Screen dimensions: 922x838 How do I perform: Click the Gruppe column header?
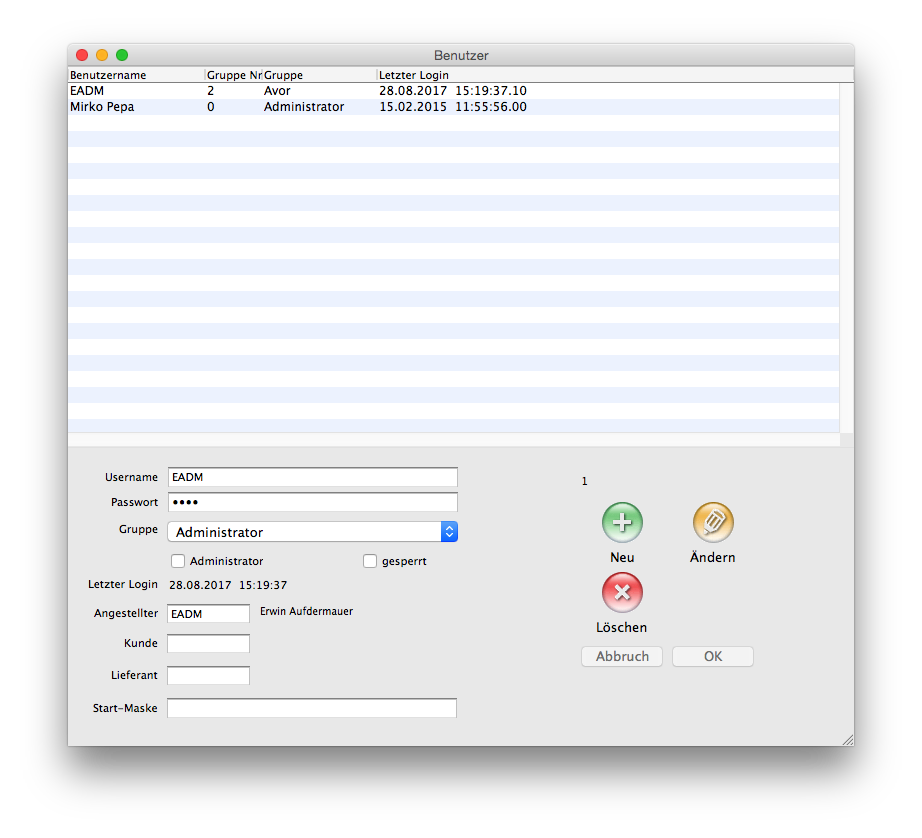coord(318,75)
